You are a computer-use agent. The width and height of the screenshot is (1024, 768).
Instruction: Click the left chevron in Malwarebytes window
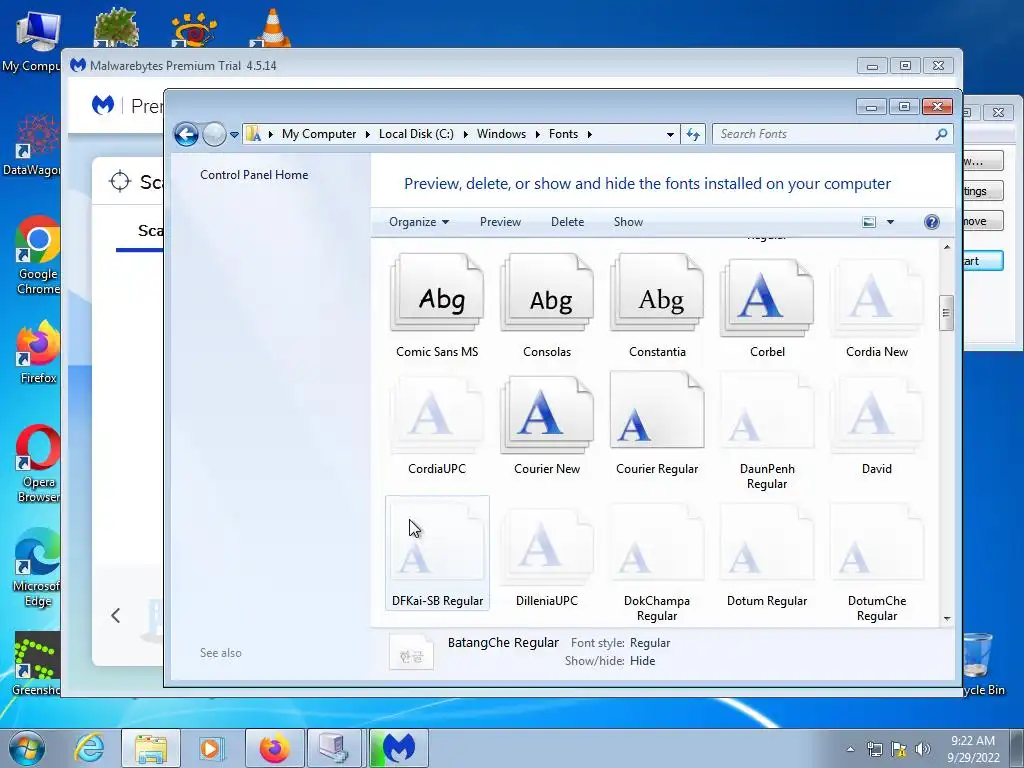pos(116,615)
